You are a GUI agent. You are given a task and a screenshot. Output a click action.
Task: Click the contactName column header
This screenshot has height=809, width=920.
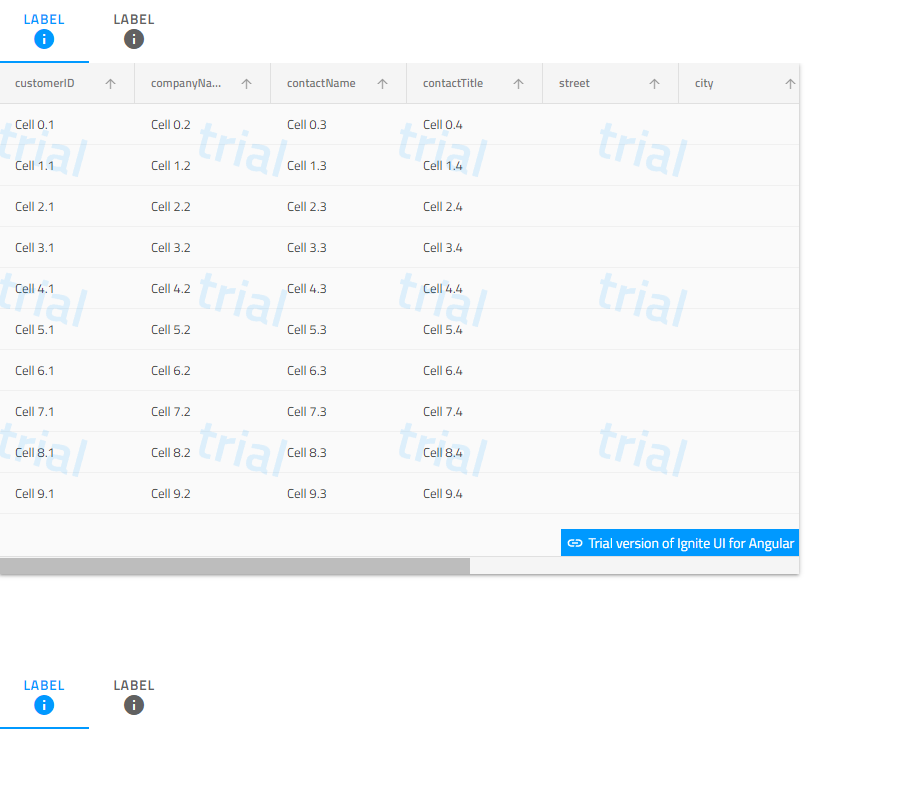point(339,83)
